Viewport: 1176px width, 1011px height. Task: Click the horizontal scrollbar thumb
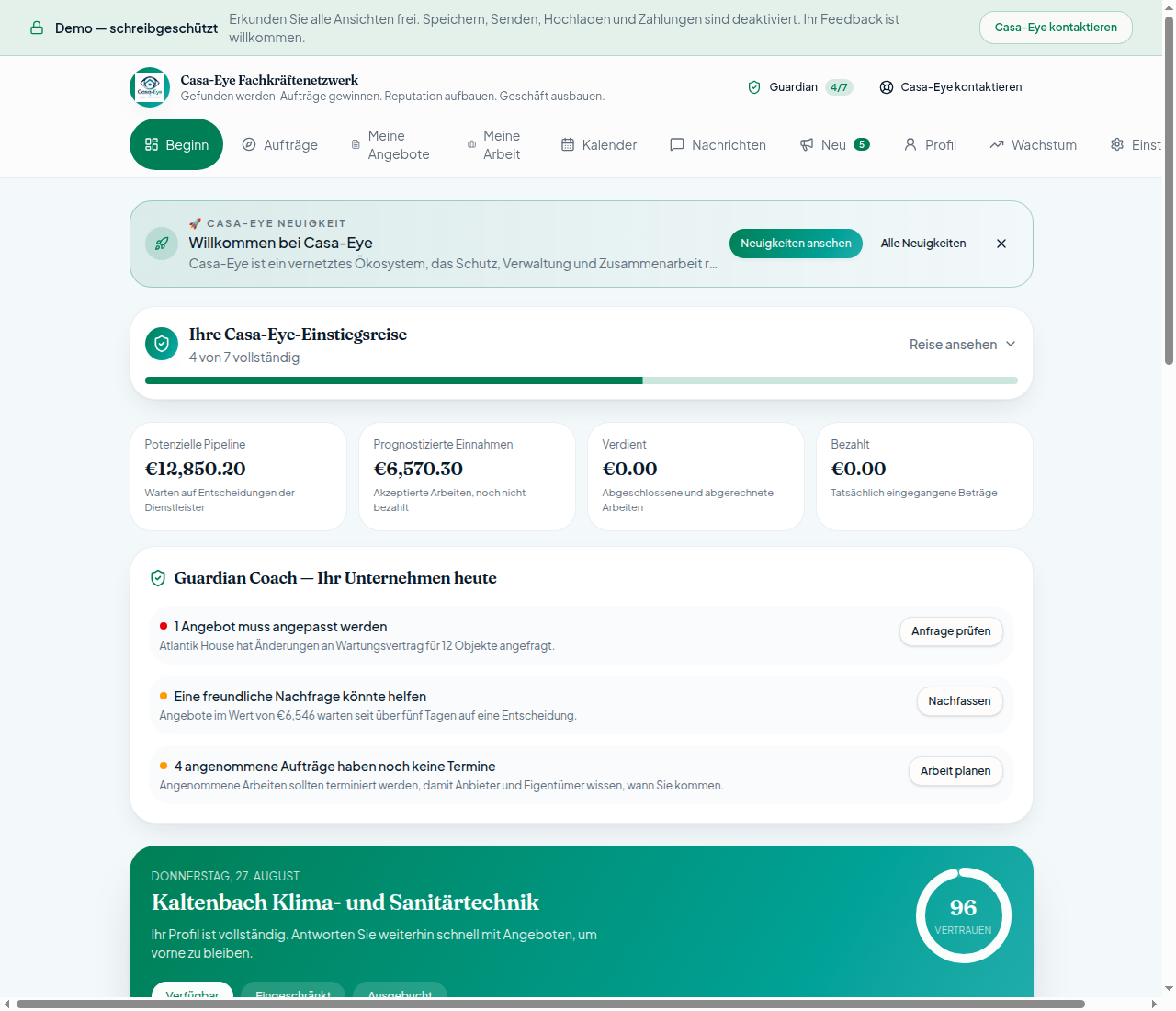coord(550,1004)
